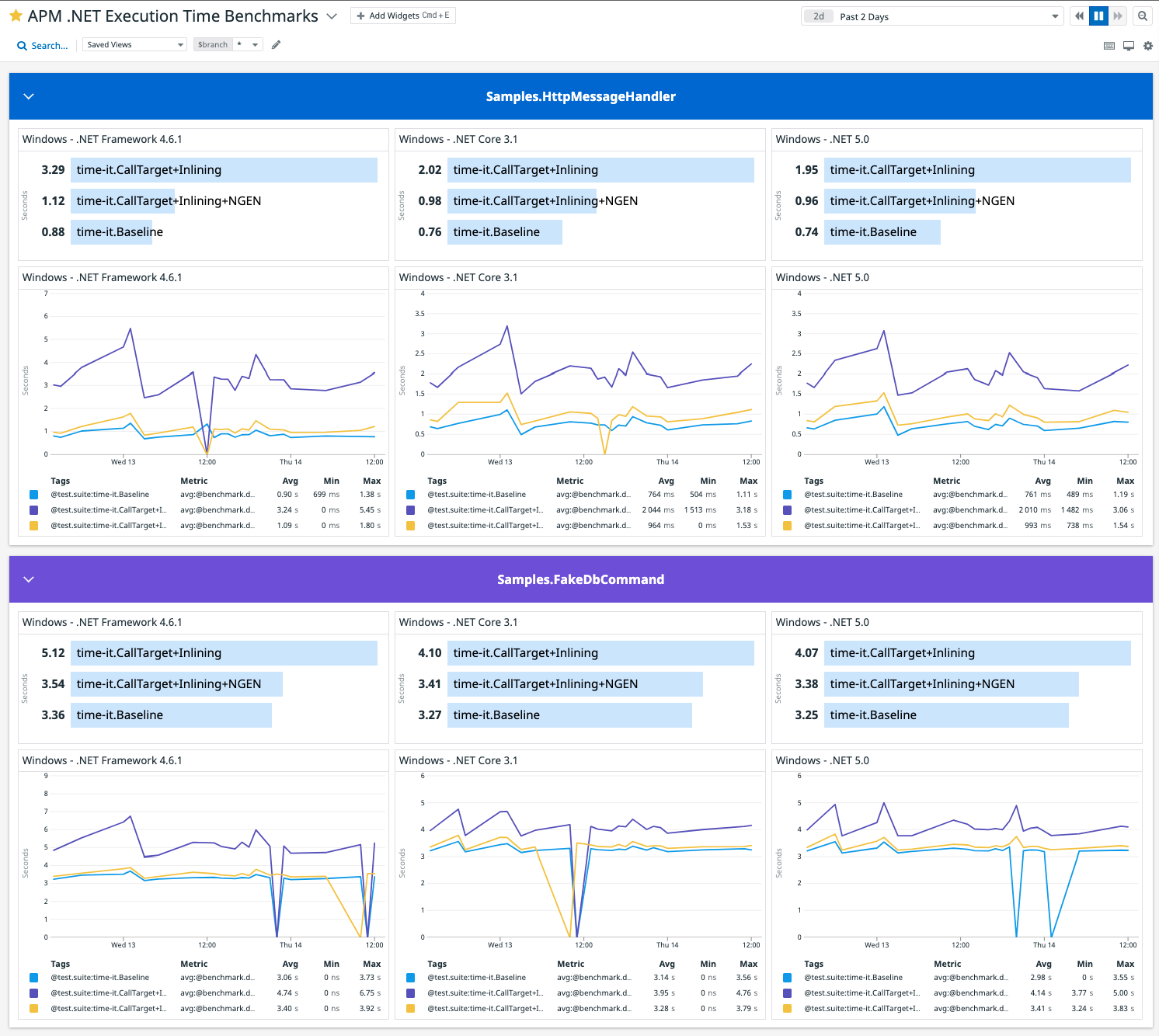This screenshot has height=1036, width=1159.
Task: Open the Saved Views dropdown
Action: point(135,45)
